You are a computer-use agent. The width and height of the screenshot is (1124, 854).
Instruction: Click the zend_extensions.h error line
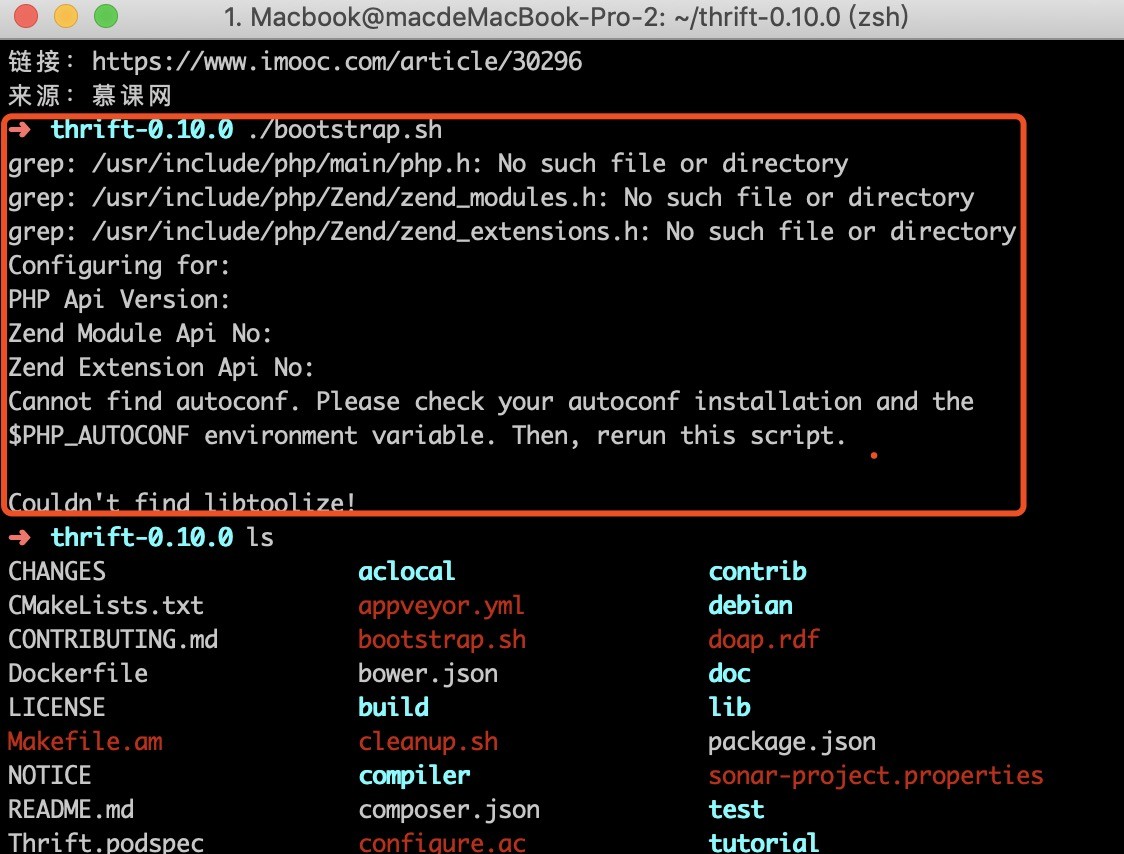(512, 232)
